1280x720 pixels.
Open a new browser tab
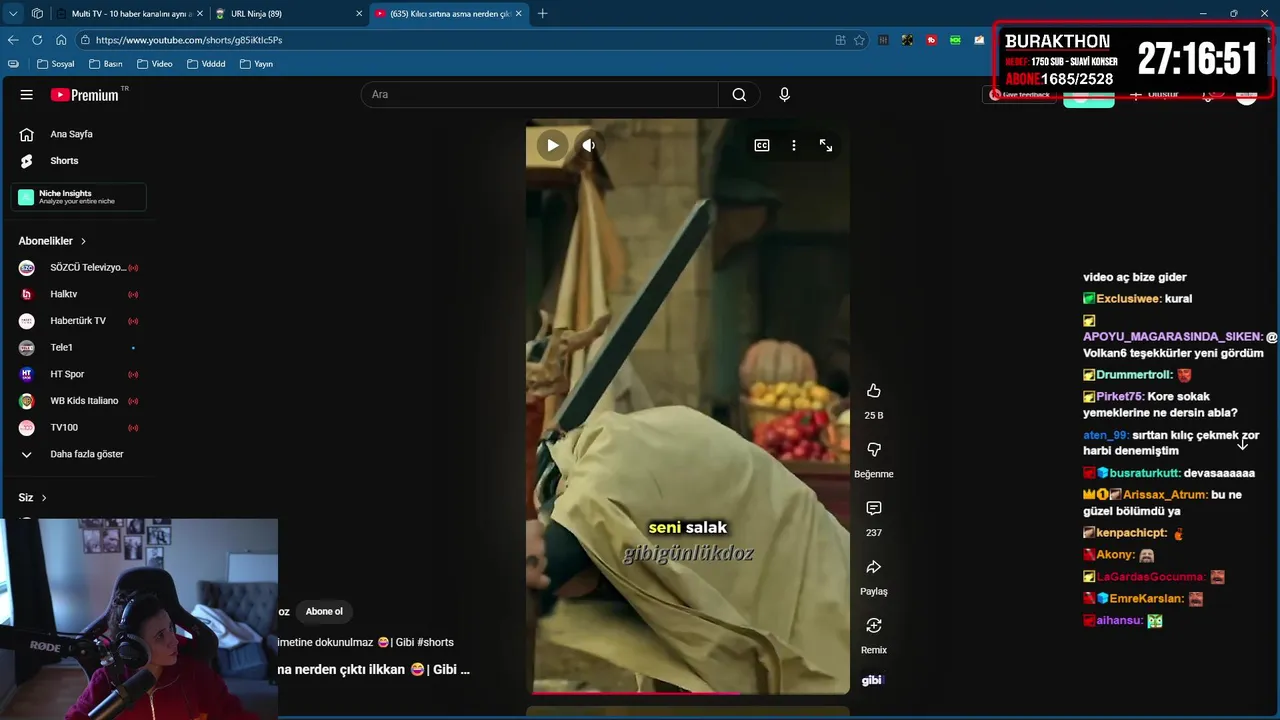[543, 14]
